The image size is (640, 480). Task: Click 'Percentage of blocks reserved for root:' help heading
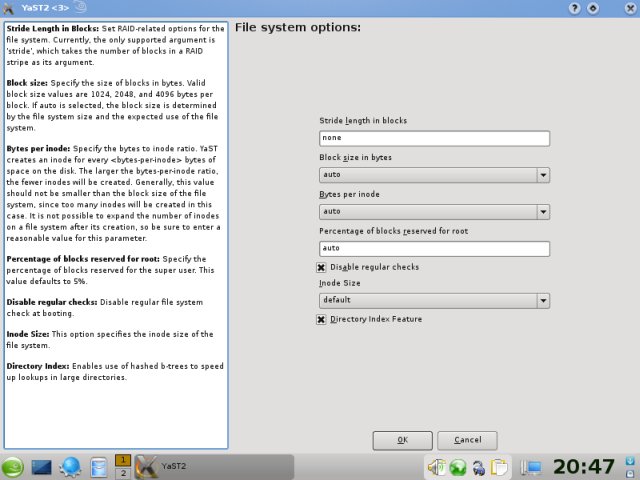tap(83, 259)
